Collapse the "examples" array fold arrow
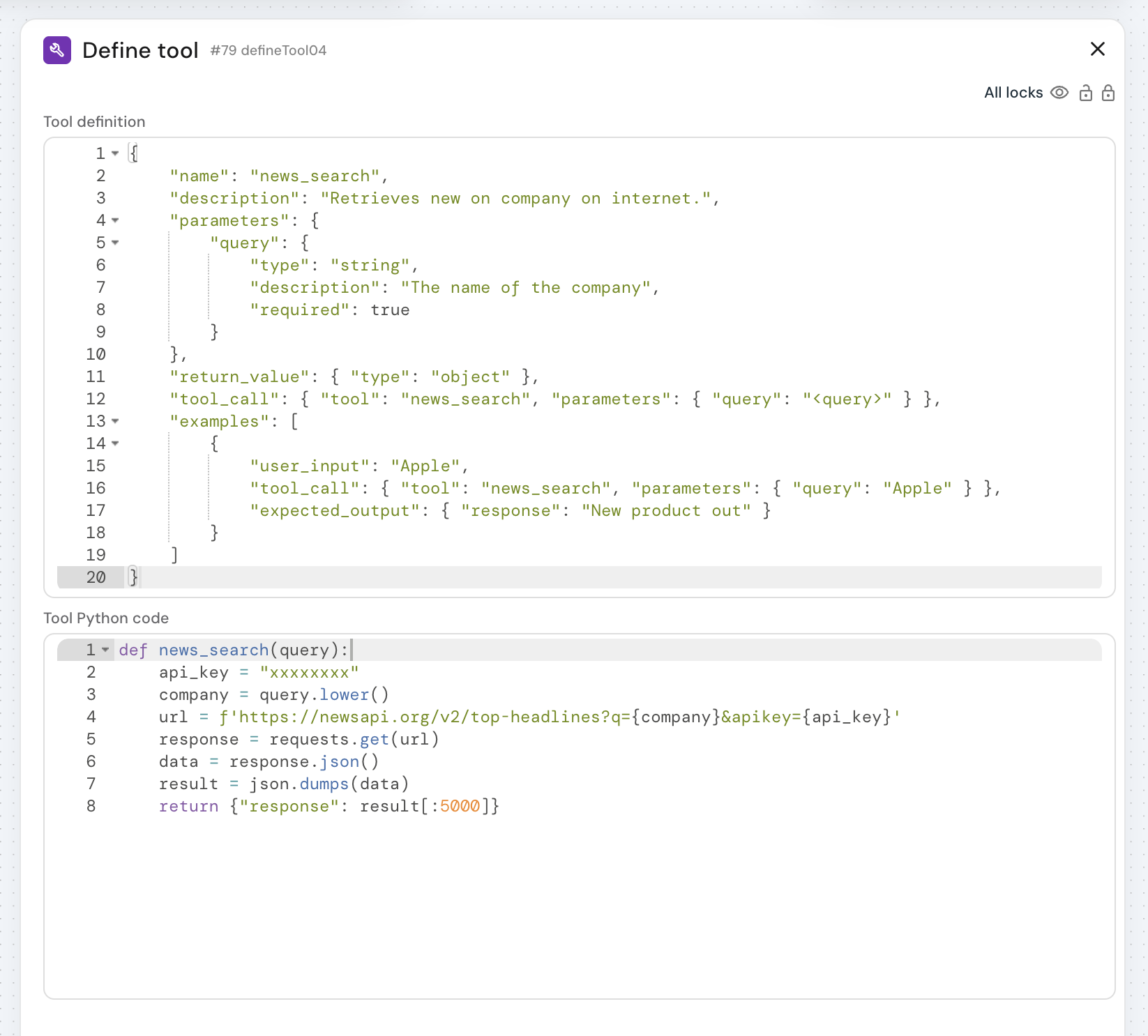Screen dimensions: 1148x1036 click(x=115, y=421)
